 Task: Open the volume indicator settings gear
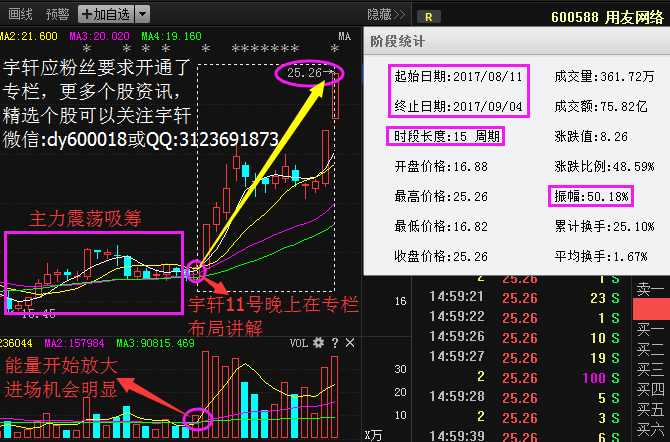pyautogui.click(x=319, y=343)
